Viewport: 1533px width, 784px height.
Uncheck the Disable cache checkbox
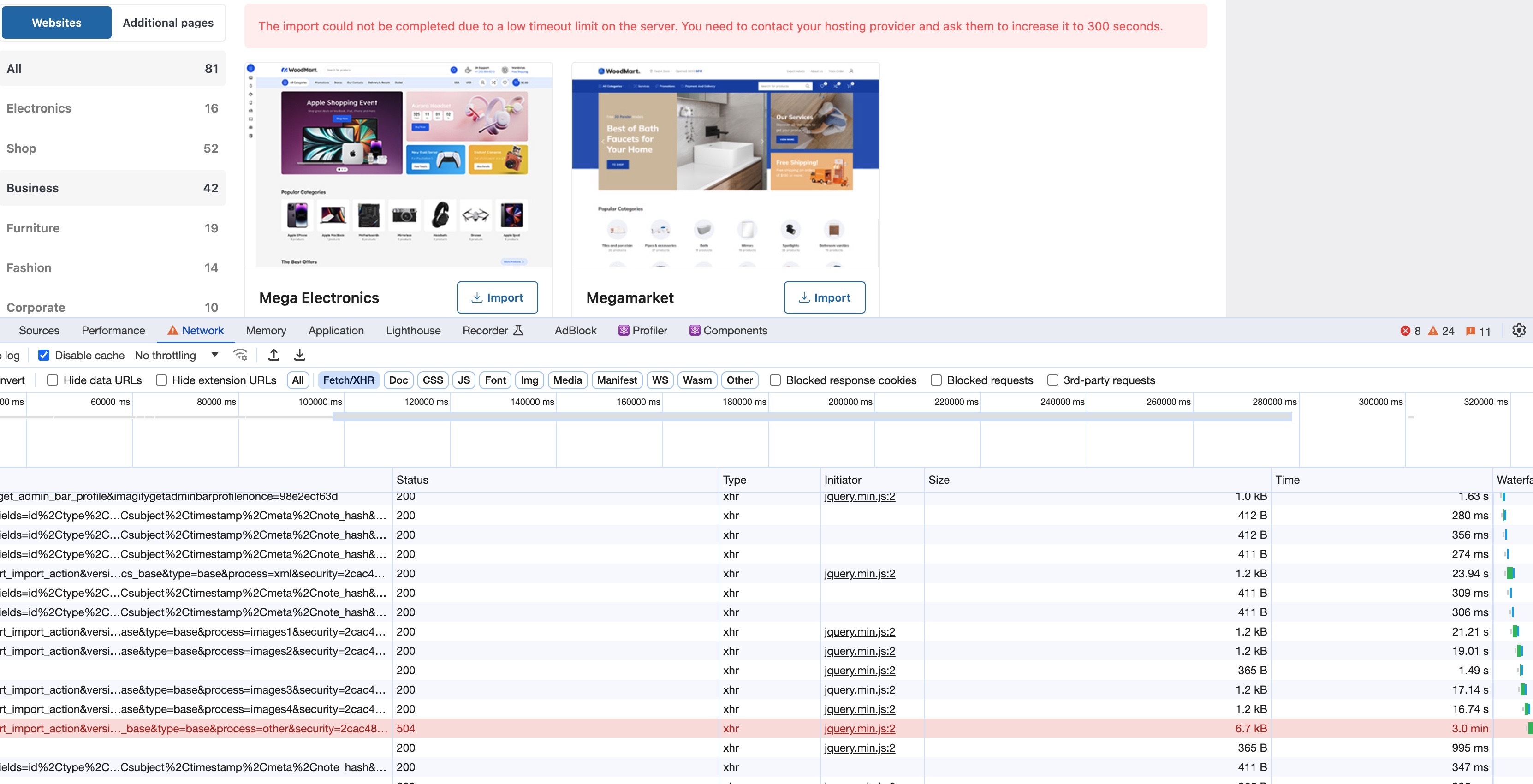click(x=44, y=356)
